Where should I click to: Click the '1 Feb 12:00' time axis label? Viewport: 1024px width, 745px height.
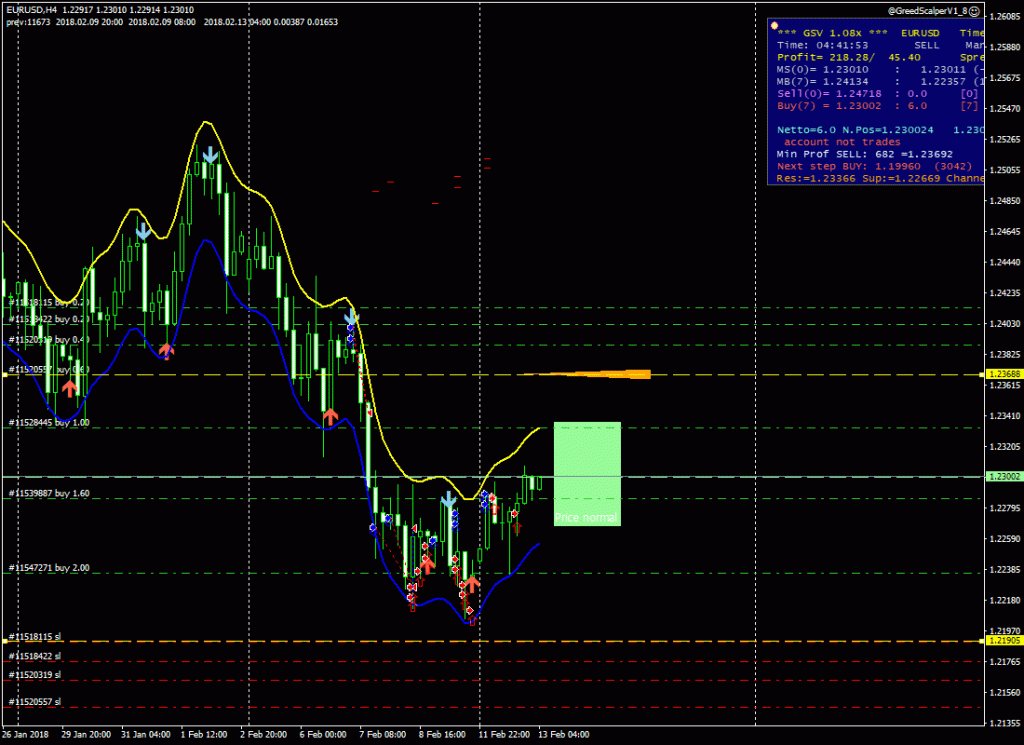click(x=204, y=735)
